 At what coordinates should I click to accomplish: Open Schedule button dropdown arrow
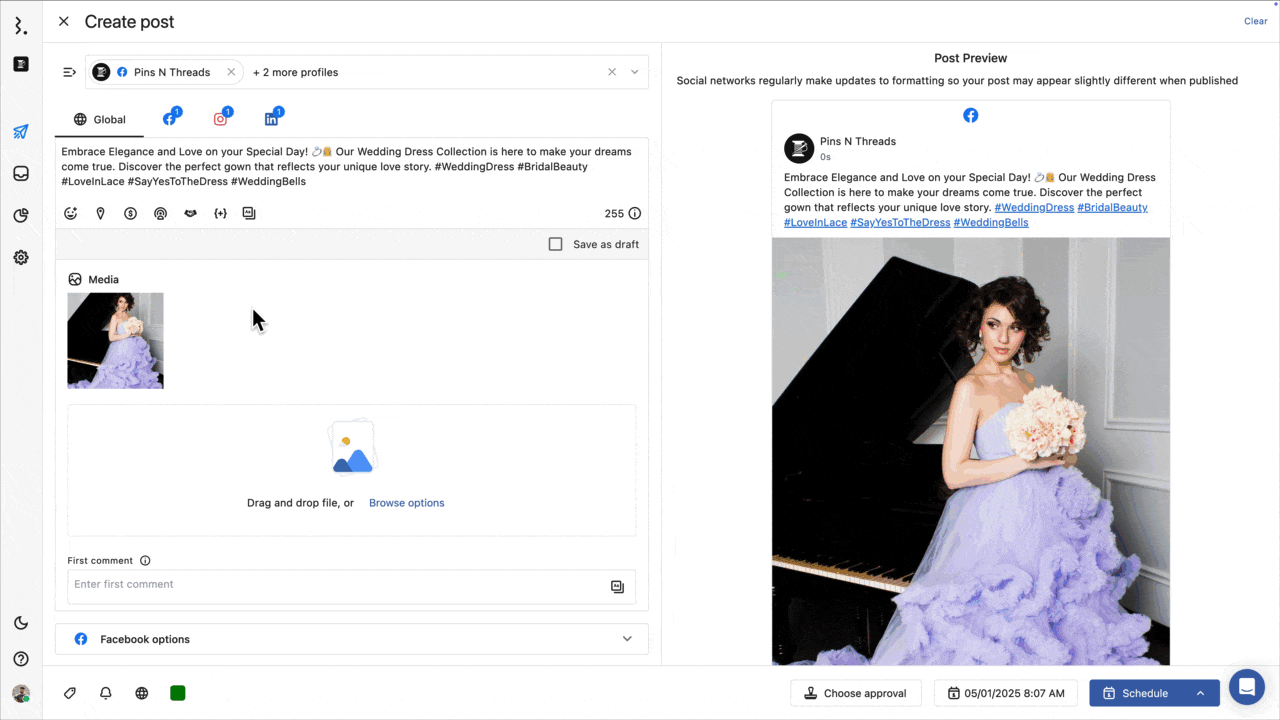coord(1200,693)
